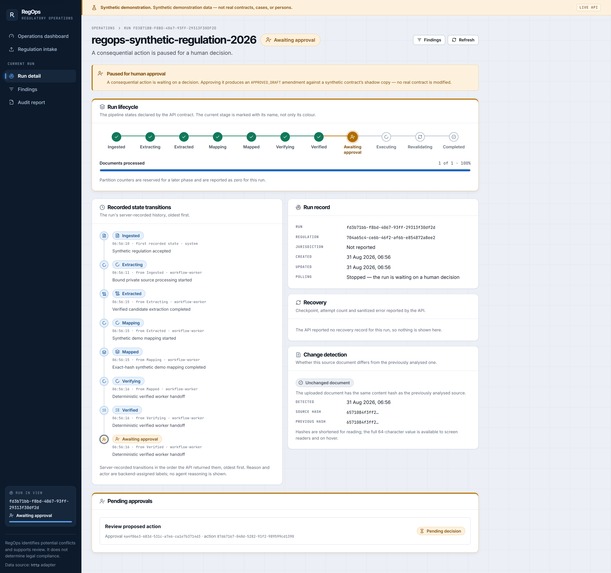Go to Regulation intake in sidebar
This screenshot has height=573, width=611.
pos(40,50)
